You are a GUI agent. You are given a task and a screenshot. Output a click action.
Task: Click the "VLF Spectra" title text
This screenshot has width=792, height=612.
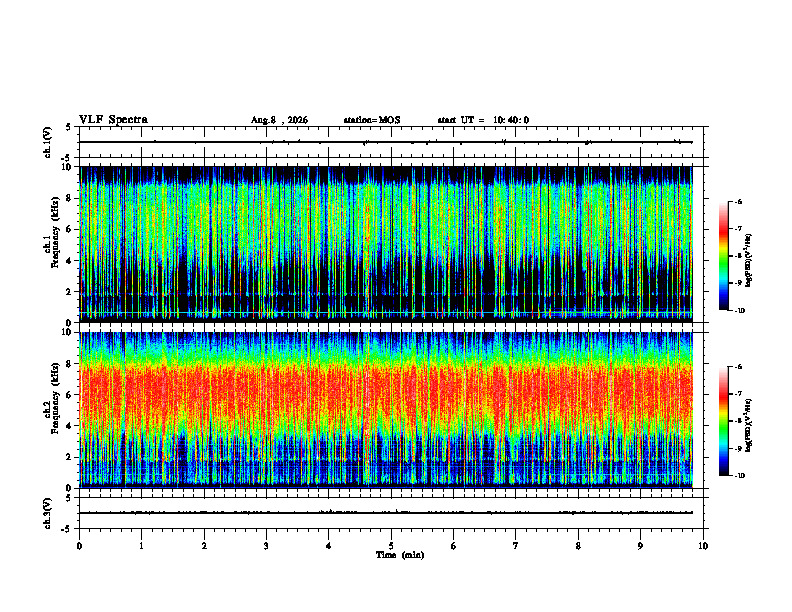(113, 120)
